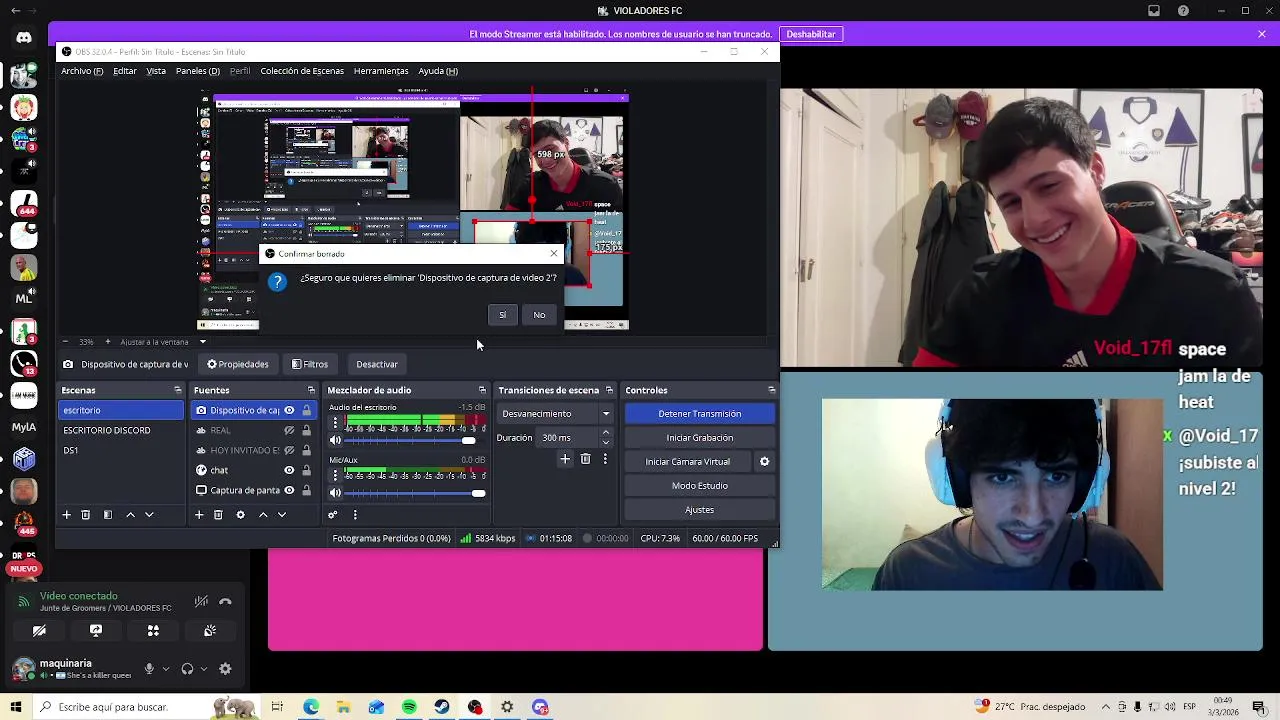The width and height of the screenshot is (1280, 720).
Task: Click Detener Transmisión button
Action: click(700, 414)
